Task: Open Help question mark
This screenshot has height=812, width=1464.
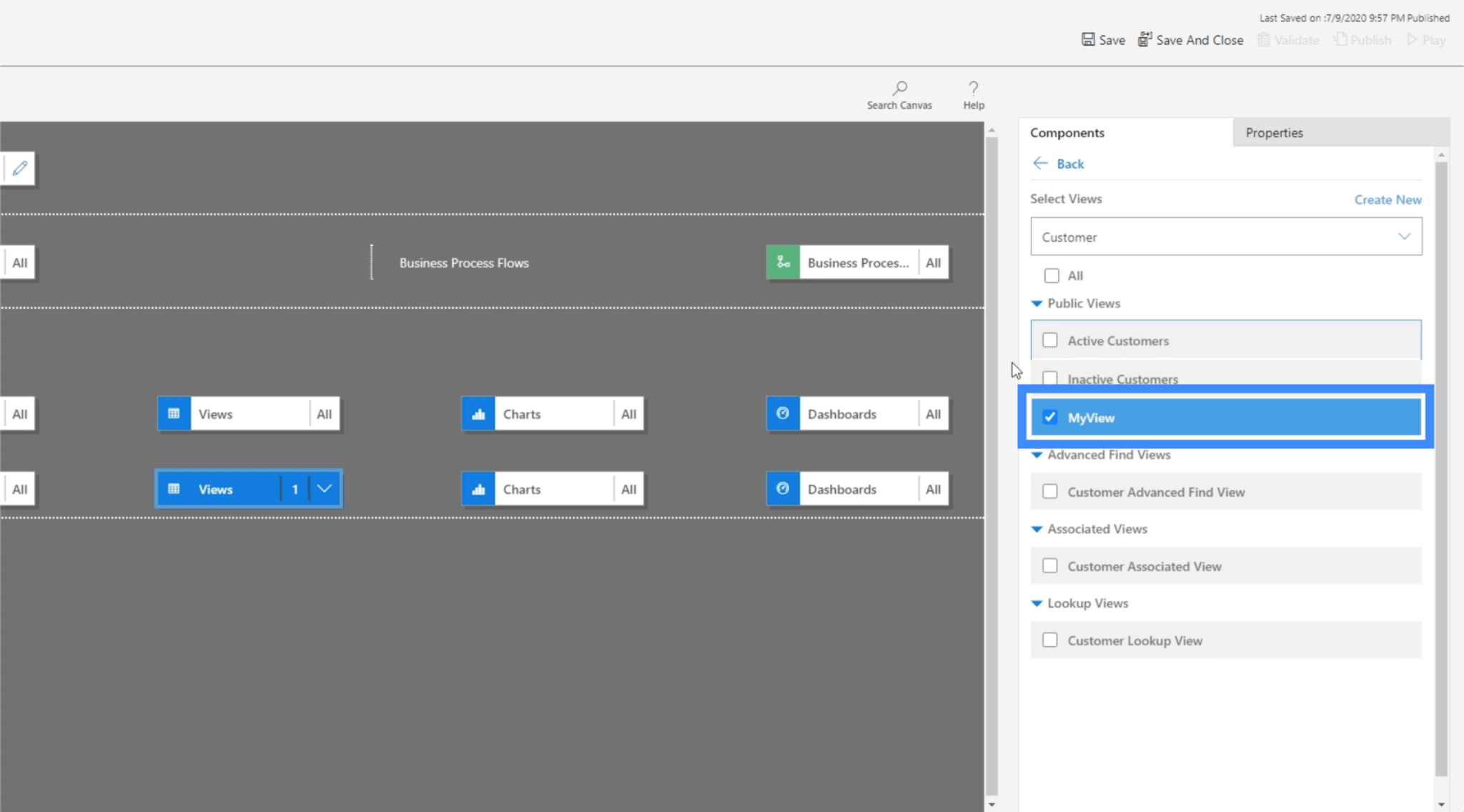Action: click(x=973, y=88)
